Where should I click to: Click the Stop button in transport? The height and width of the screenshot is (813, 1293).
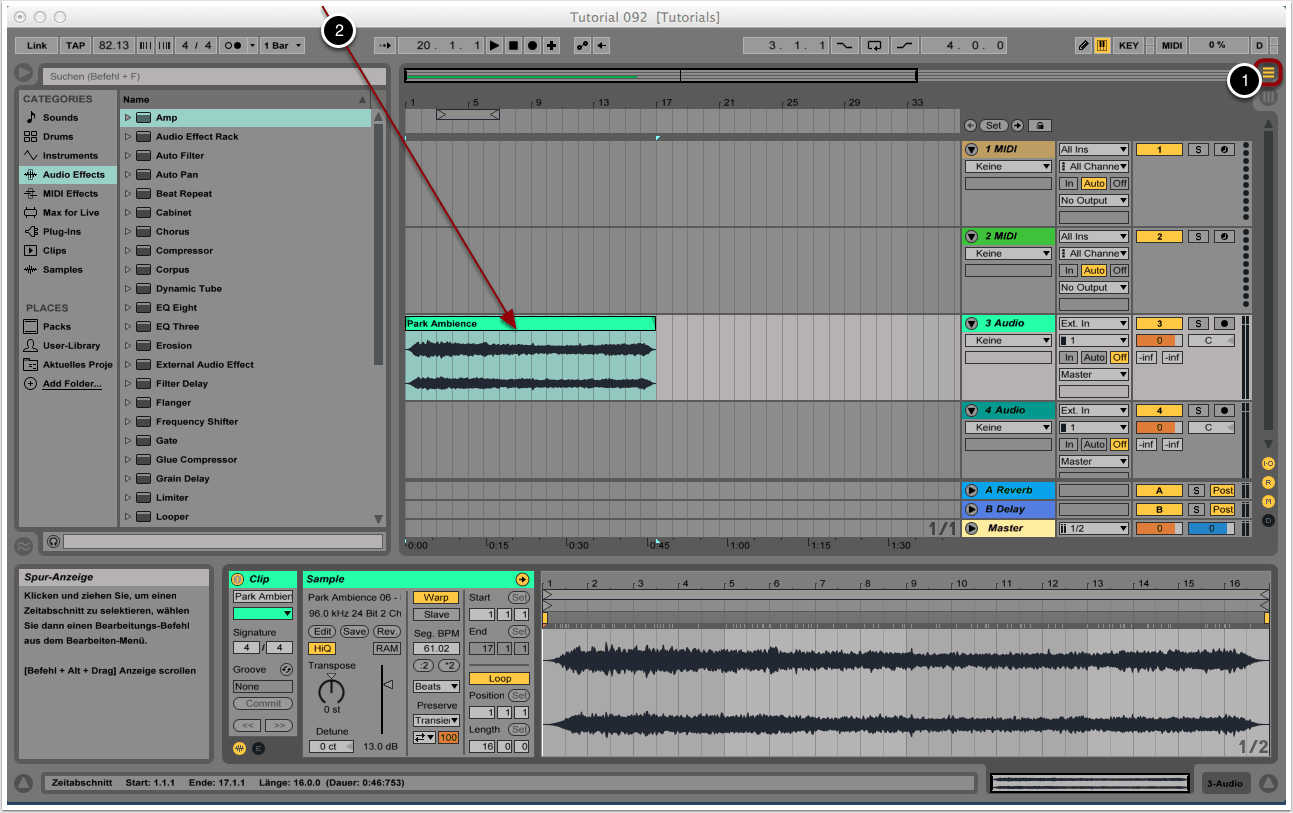(513, 45)
